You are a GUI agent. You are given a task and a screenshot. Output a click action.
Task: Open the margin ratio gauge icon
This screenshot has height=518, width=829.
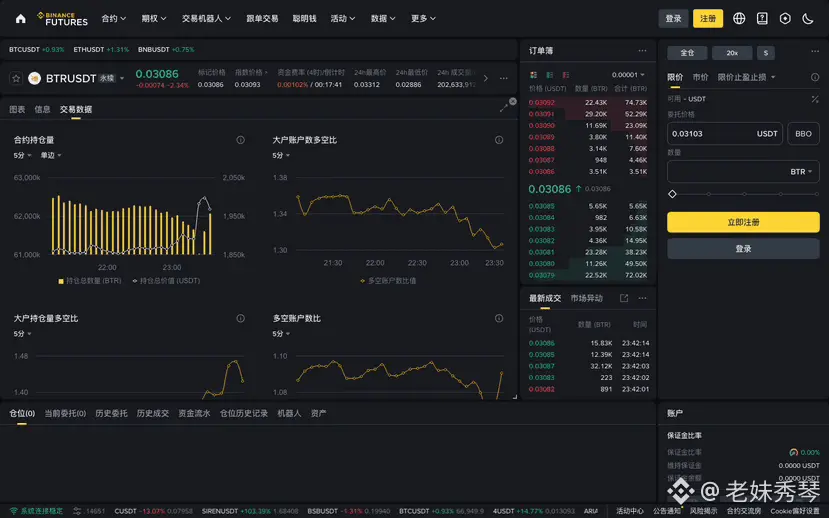(x=793, y=452)
